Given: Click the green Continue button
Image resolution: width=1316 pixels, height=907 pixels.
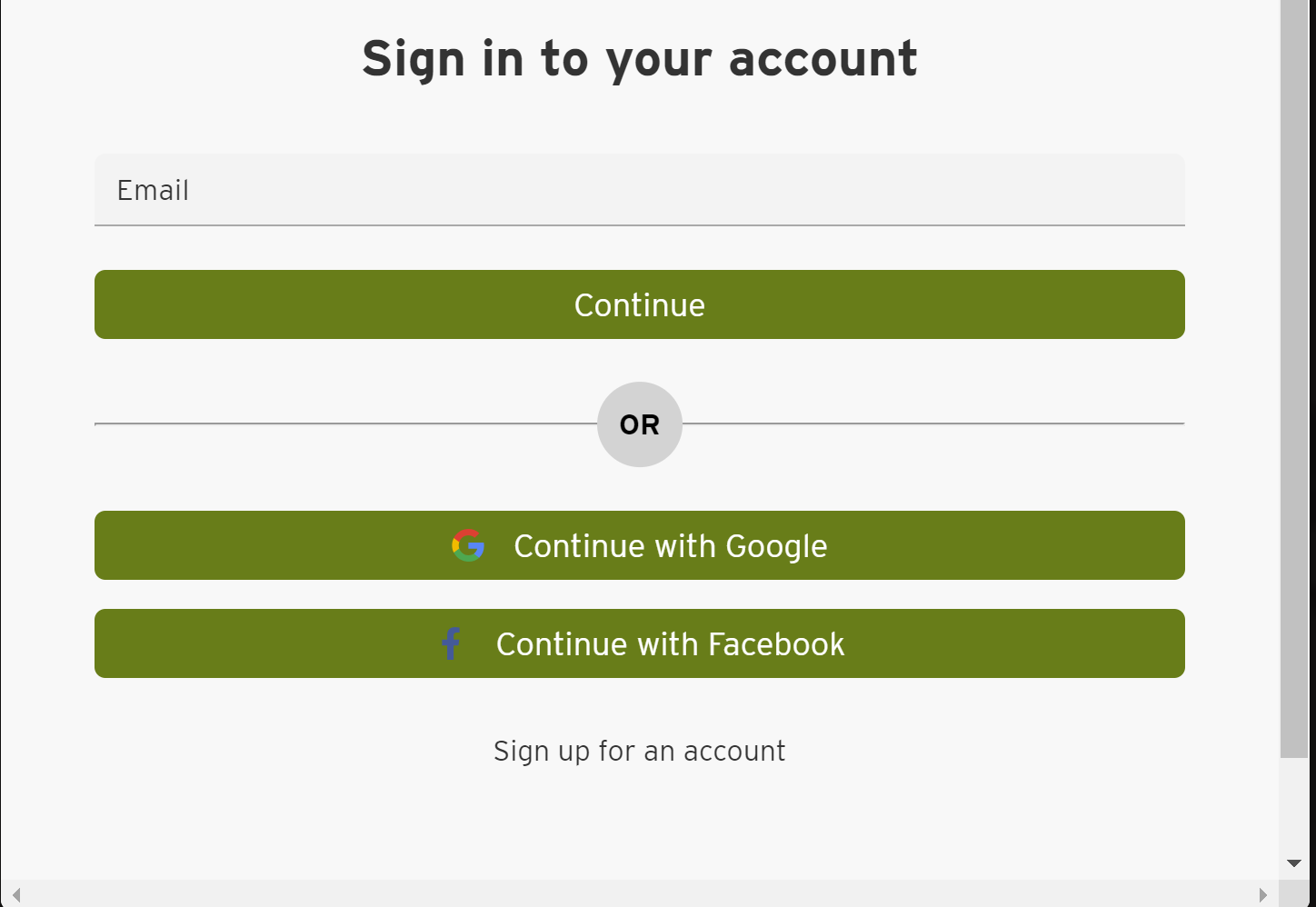Looking at the screenshot, I should point(640,304).
